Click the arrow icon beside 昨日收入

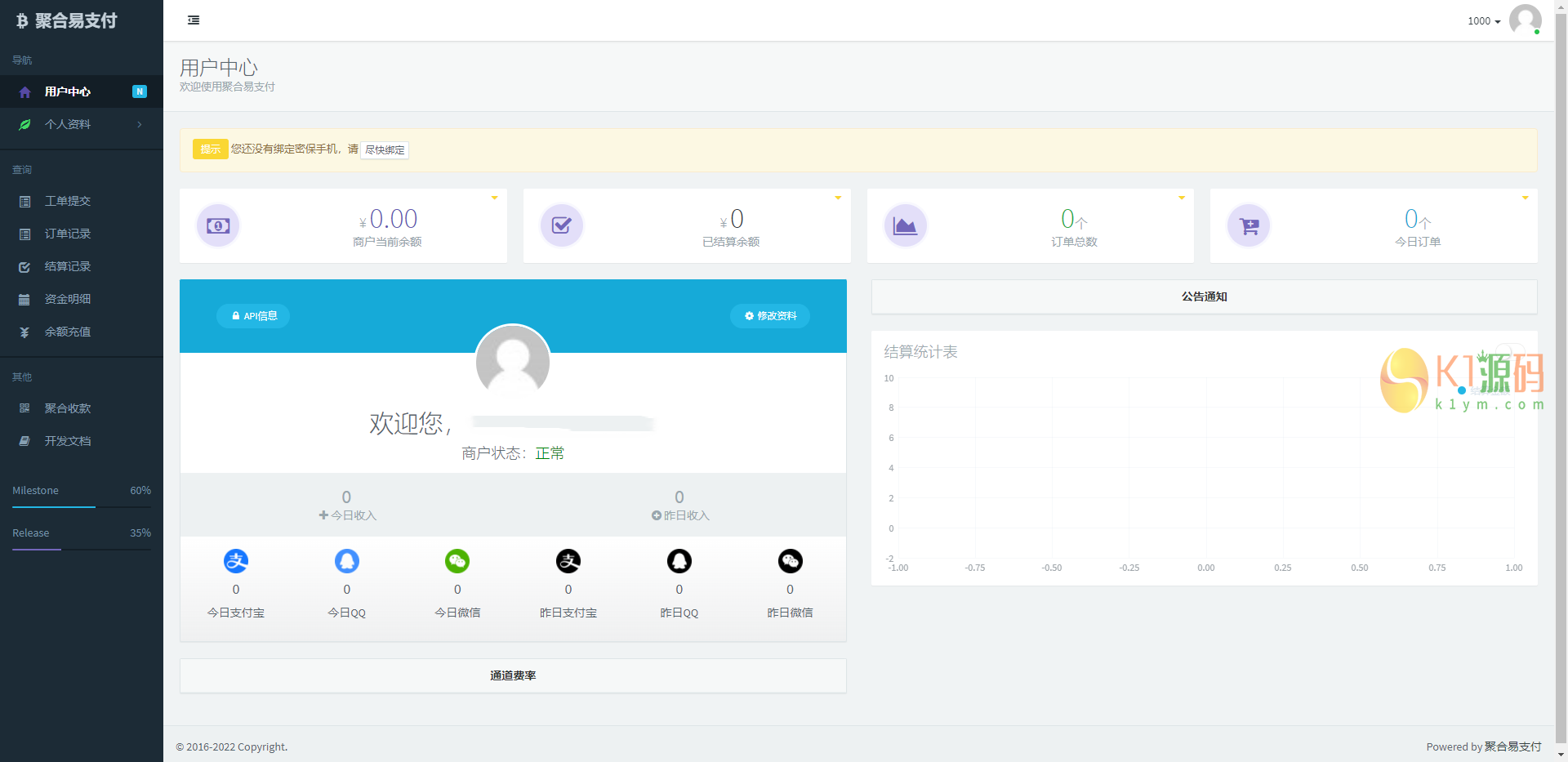click(657, 515)
